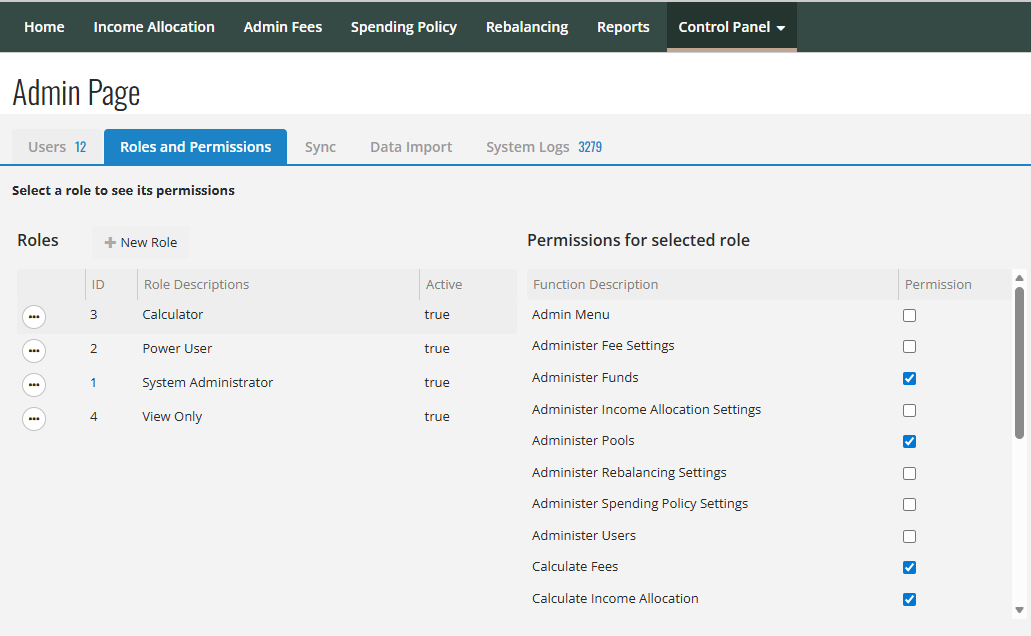Click the scroll down arrow of permissions list

[1019, 610]
